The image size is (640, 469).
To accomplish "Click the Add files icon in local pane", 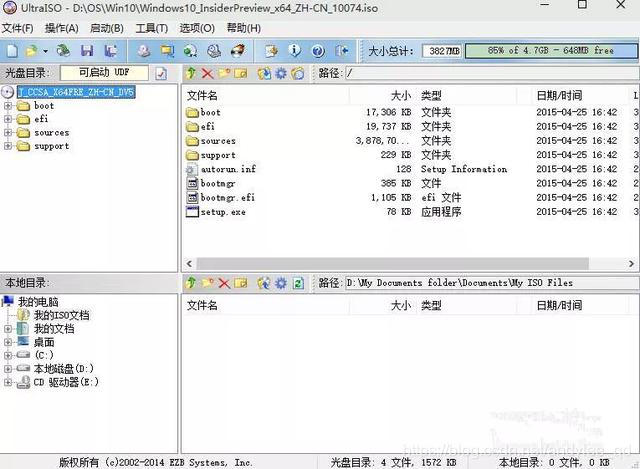I will [264, 283].
